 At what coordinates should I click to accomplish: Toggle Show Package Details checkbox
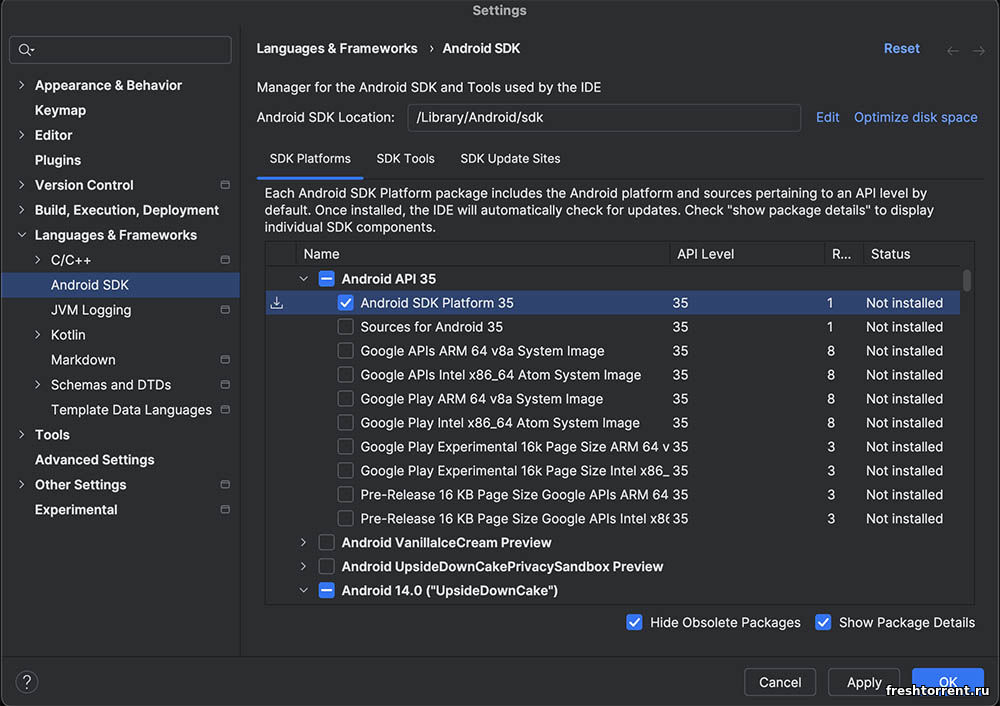tap(823, 622)
